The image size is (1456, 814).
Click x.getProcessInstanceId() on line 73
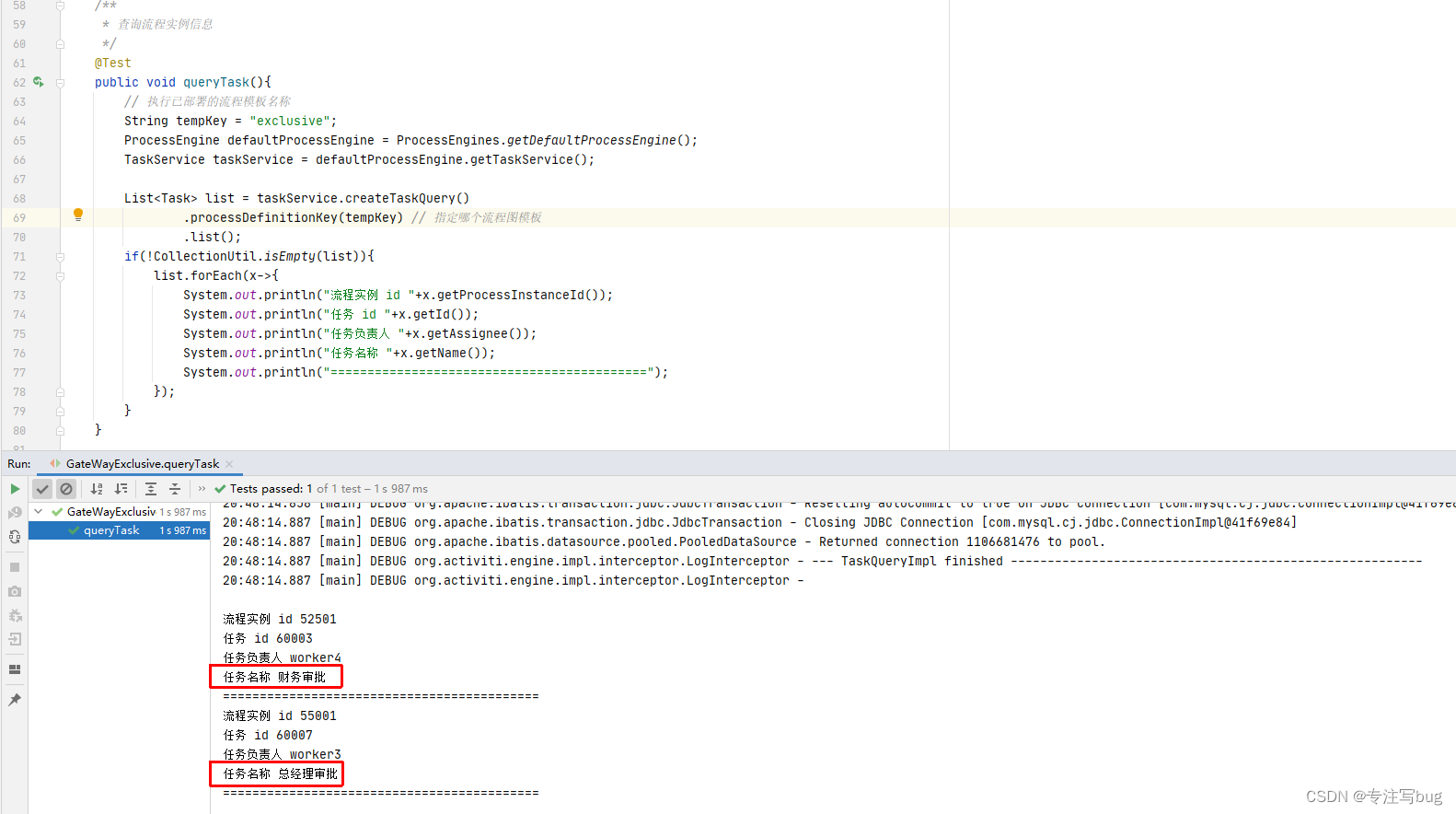511,295
